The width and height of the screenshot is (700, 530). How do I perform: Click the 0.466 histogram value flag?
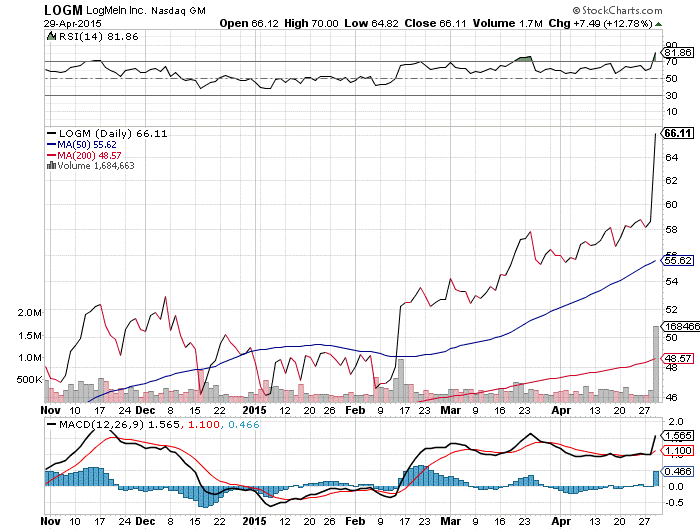point(678,472)
